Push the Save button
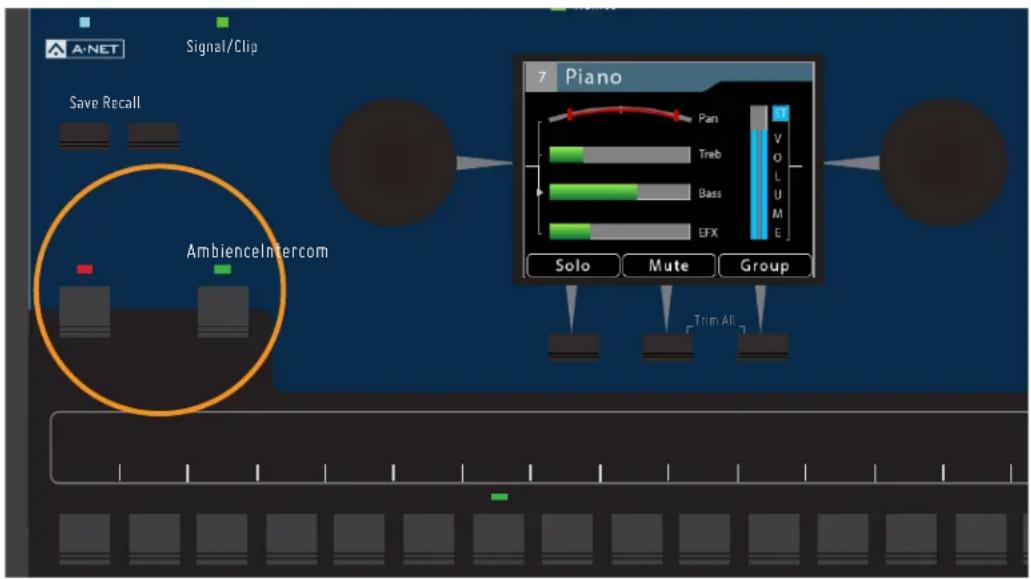Screen dimensions: 1031x579 (x=85, y=136)
